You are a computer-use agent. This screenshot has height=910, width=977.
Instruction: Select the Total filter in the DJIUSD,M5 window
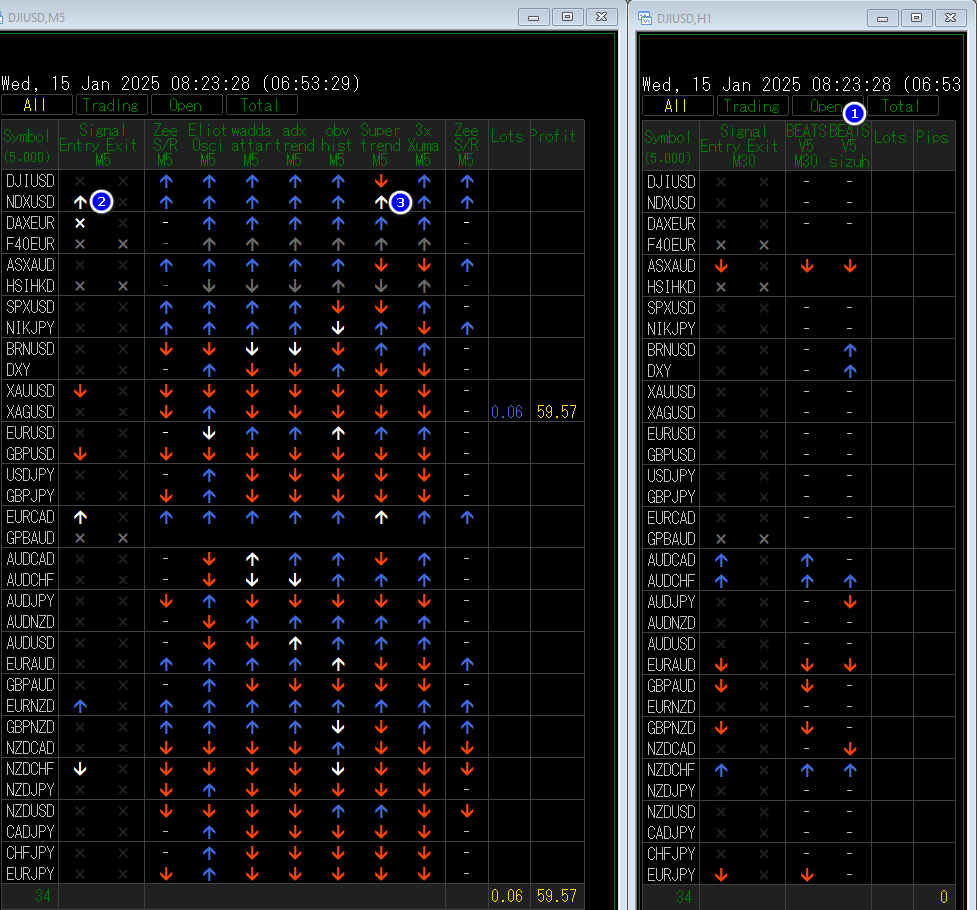[261, 105]
